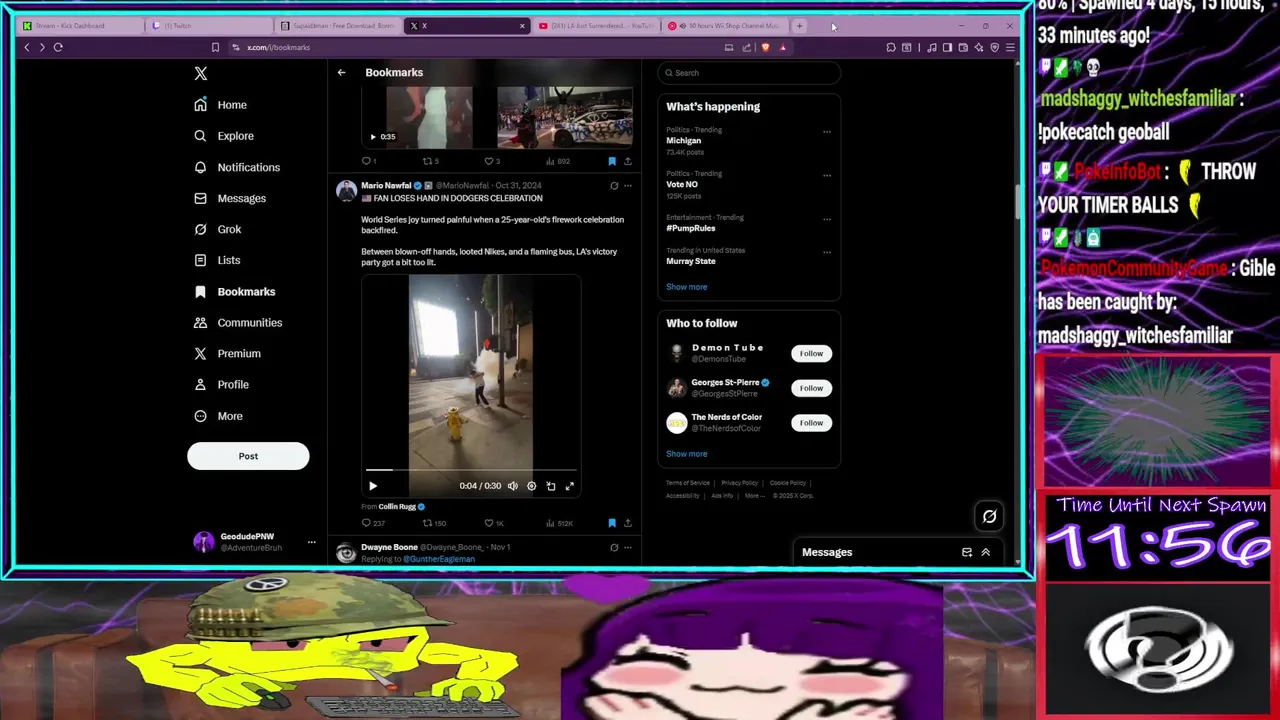Click the back arrow beside Bookmarks heading
Viewport: 1280px width, 720px height.
(x=341, y=72)
